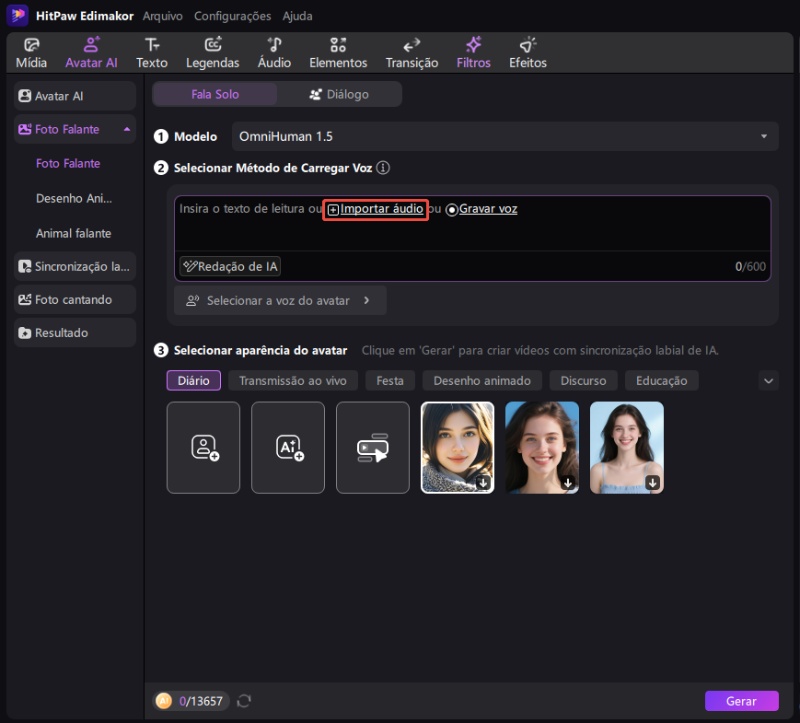Switch to Diálogo mode

click(339, 94)
